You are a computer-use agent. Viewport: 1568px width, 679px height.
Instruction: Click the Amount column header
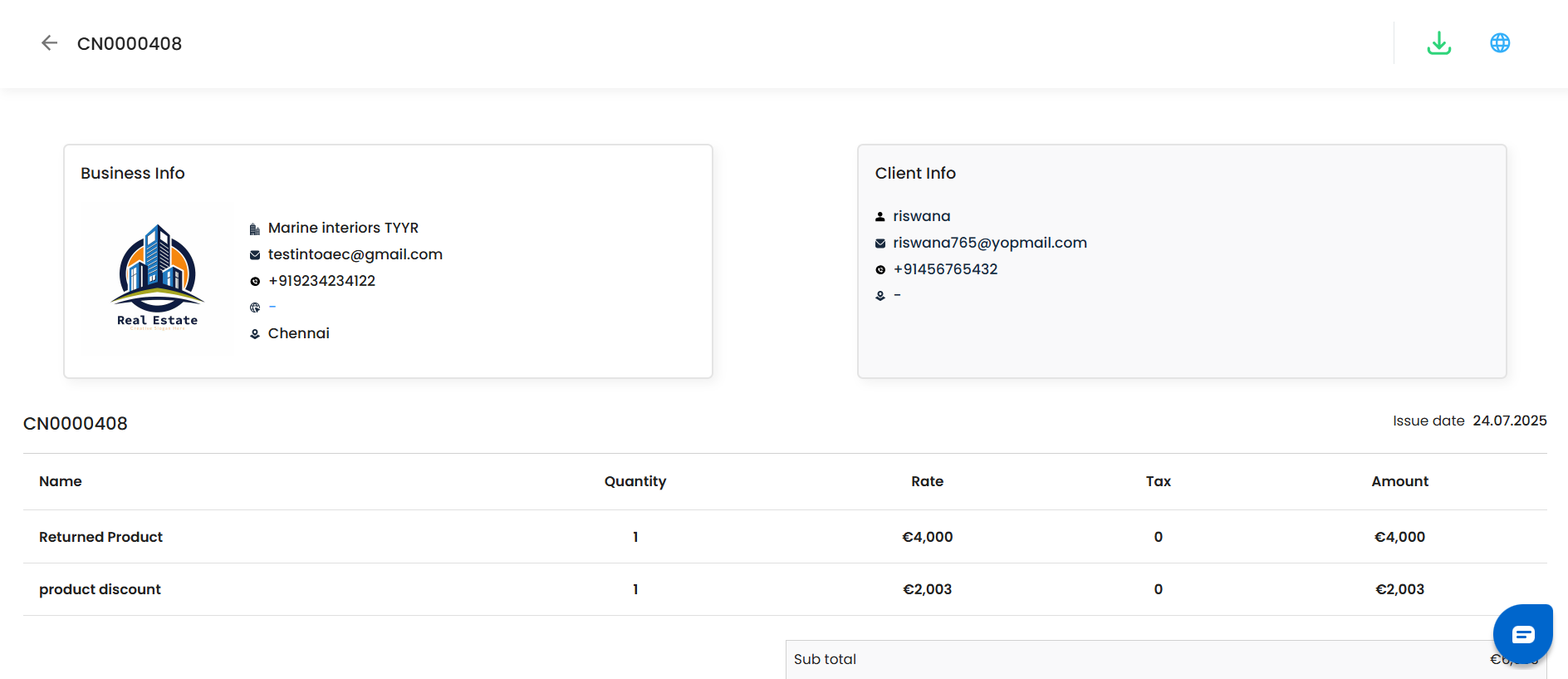(1399, 481)
